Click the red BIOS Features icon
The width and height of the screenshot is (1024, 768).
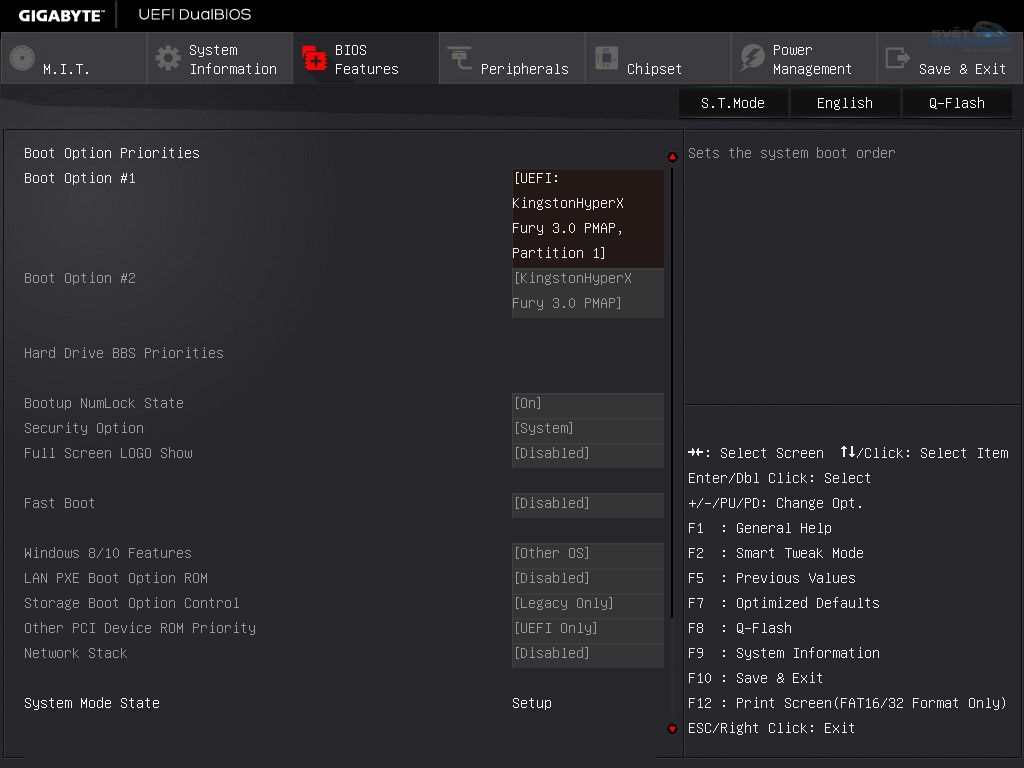[315, 58]
